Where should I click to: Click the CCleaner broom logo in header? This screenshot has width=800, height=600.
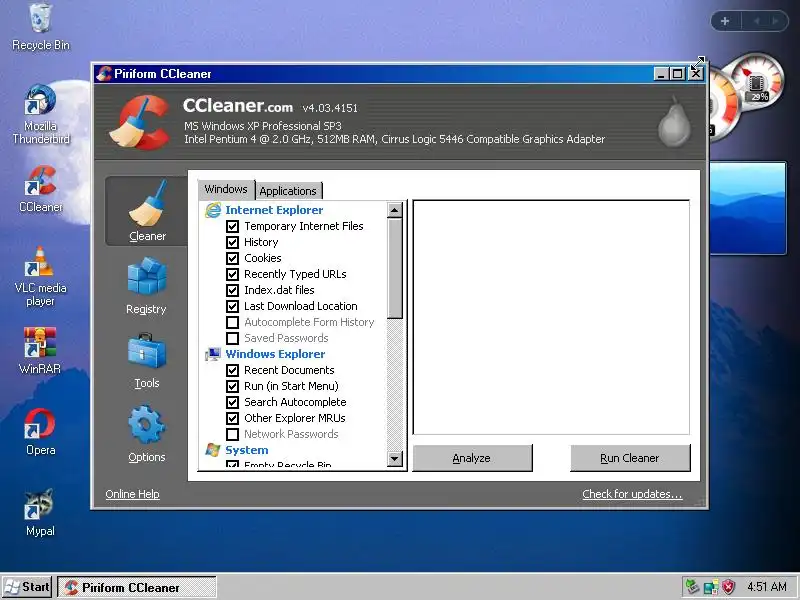click(x=139, y=122)
